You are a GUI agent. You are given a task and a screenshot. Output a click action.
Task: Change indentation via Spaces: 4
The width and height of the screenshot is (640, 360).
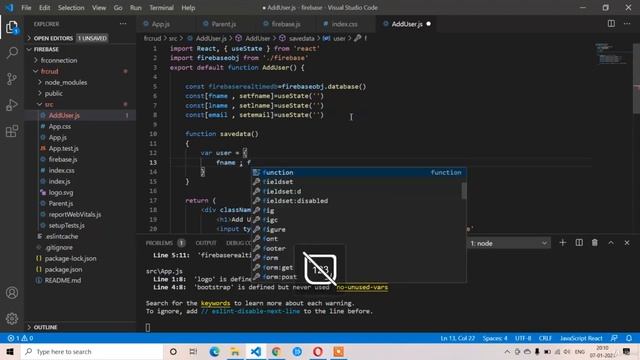point(495,338)
